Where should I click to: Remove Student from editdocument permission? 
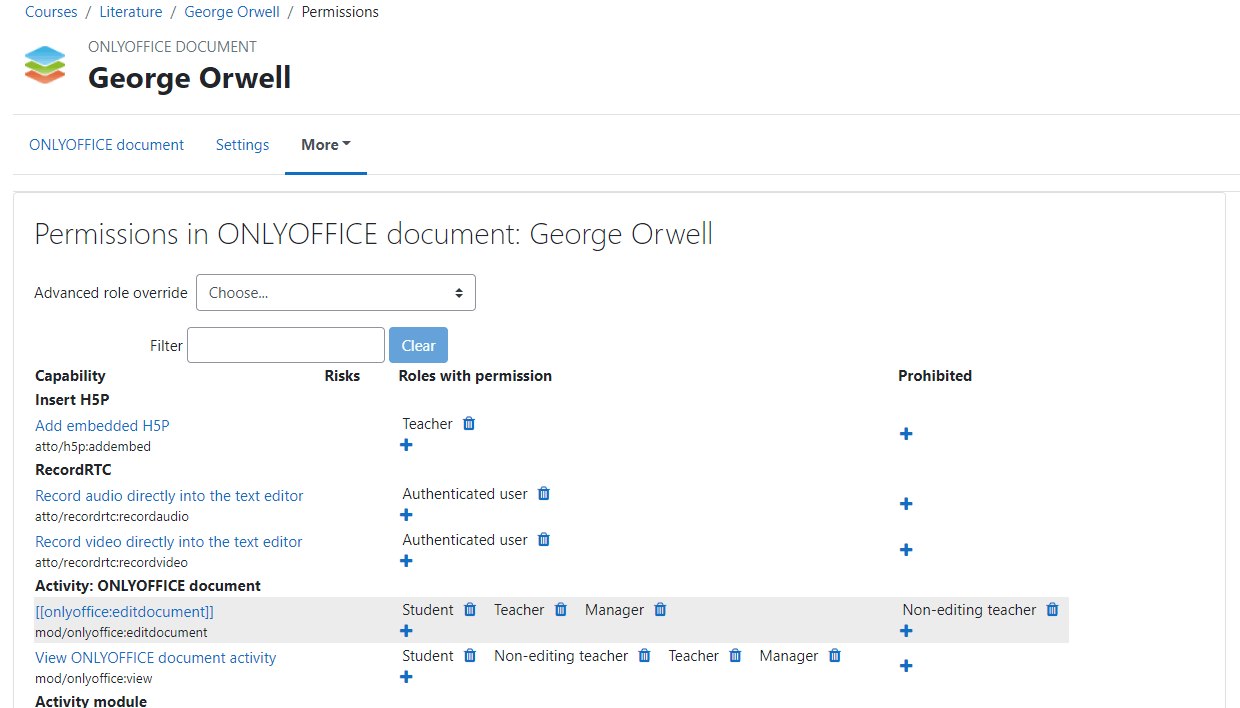tap(470, 610)
